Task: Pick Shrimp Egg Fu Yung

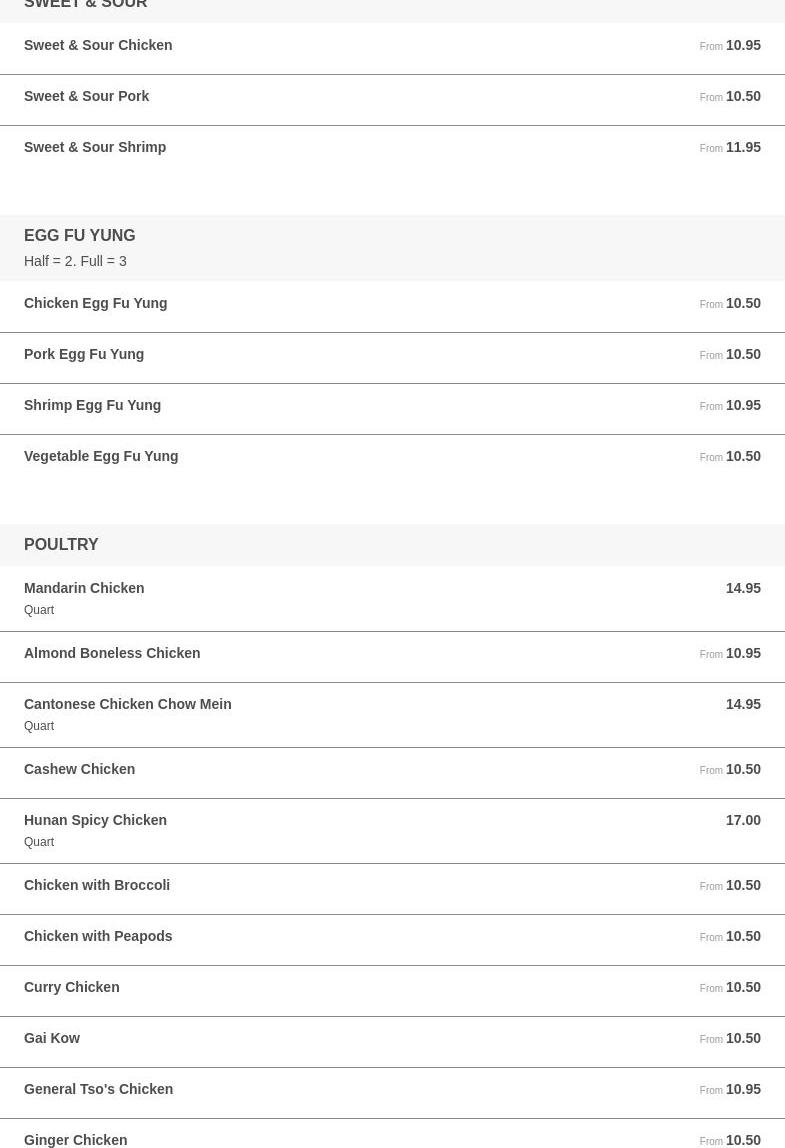Action: coord(392,409)
